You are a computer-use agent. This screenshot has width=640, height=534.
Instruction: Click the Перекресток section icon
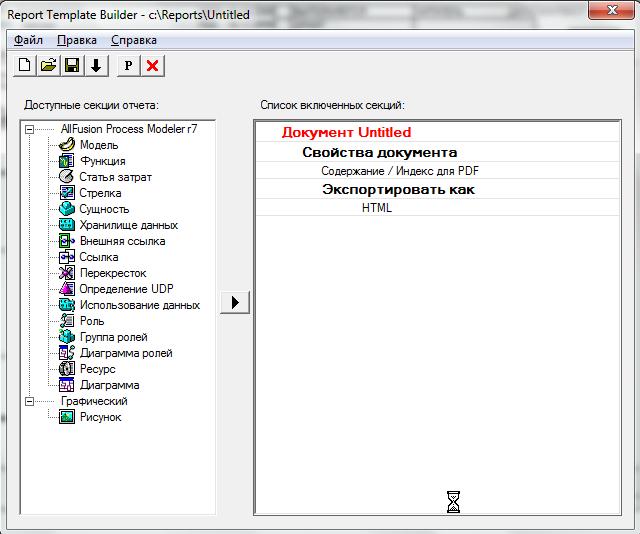[x=67, y=273]
